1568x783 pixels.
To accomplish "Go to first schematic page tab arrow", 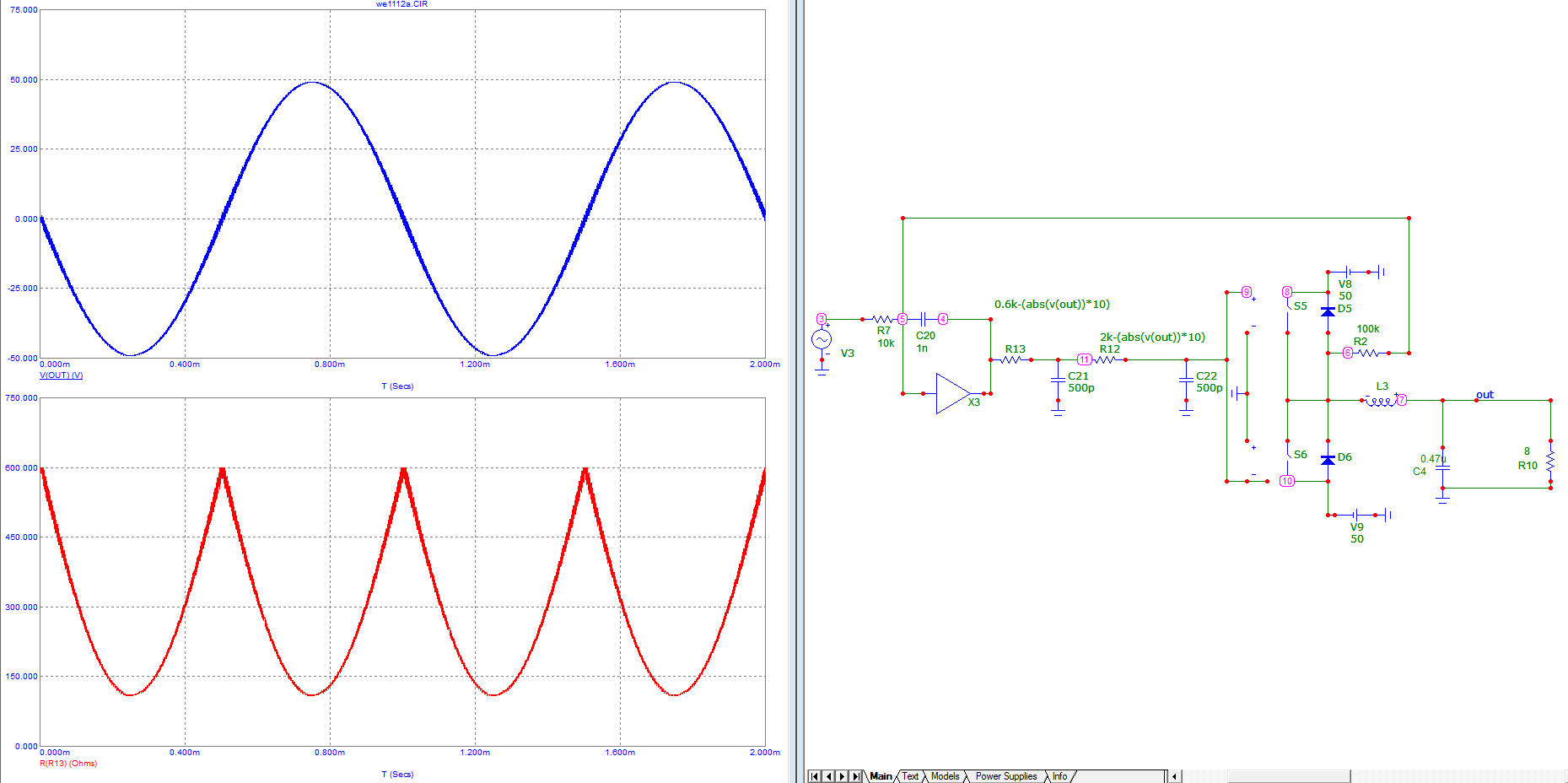I will 814,776.
